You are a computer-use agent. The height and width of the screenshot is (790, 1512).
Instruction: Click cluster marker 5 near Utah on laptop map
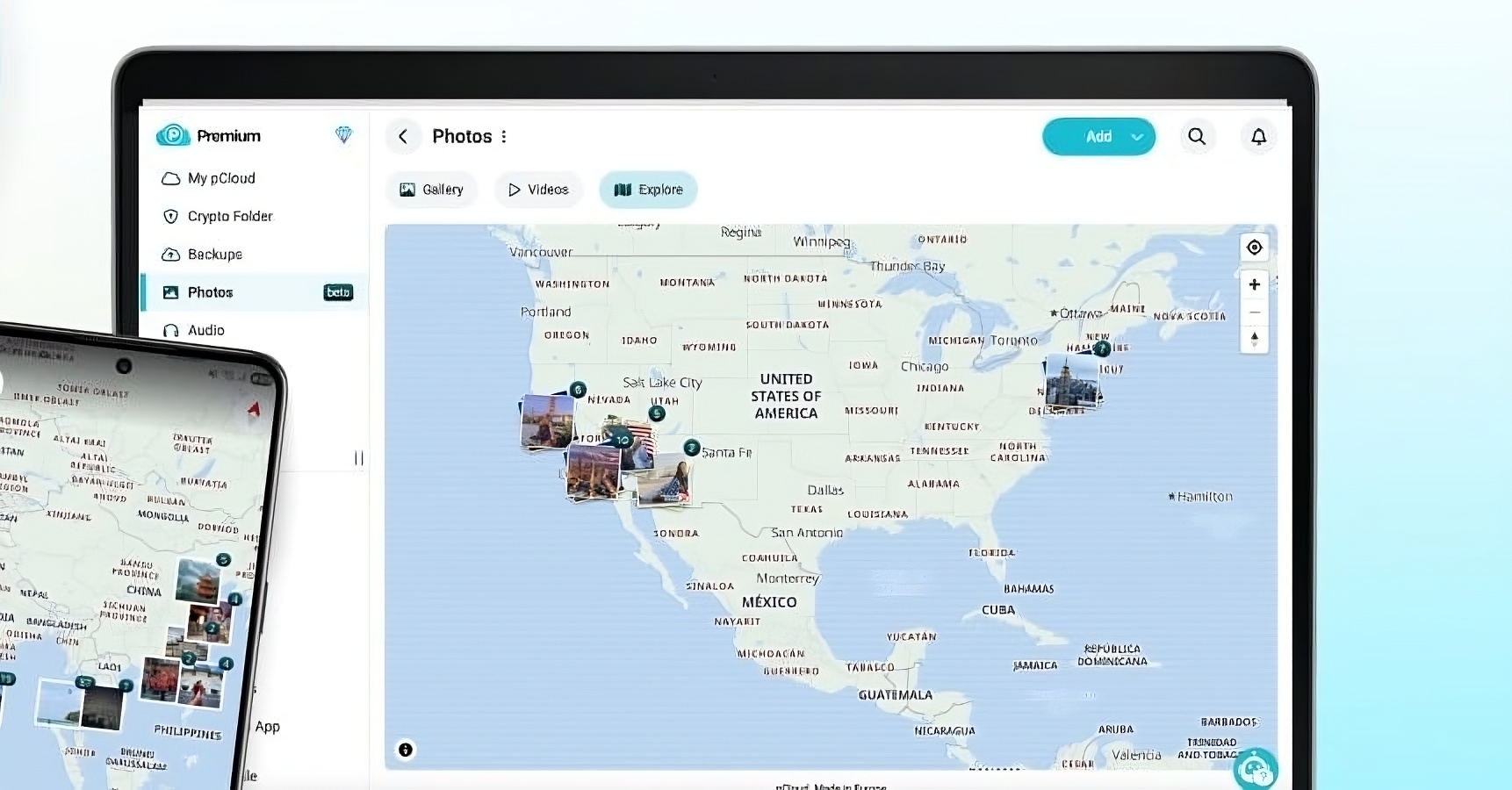tap(657, 413)
